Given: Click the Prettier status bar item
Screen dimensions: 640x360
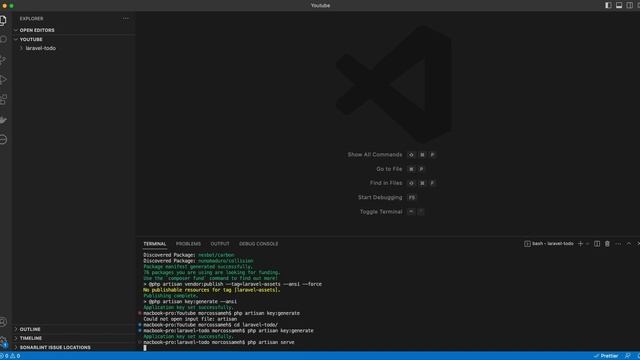Looking at the screenshot, I should [x=606, y=356].
